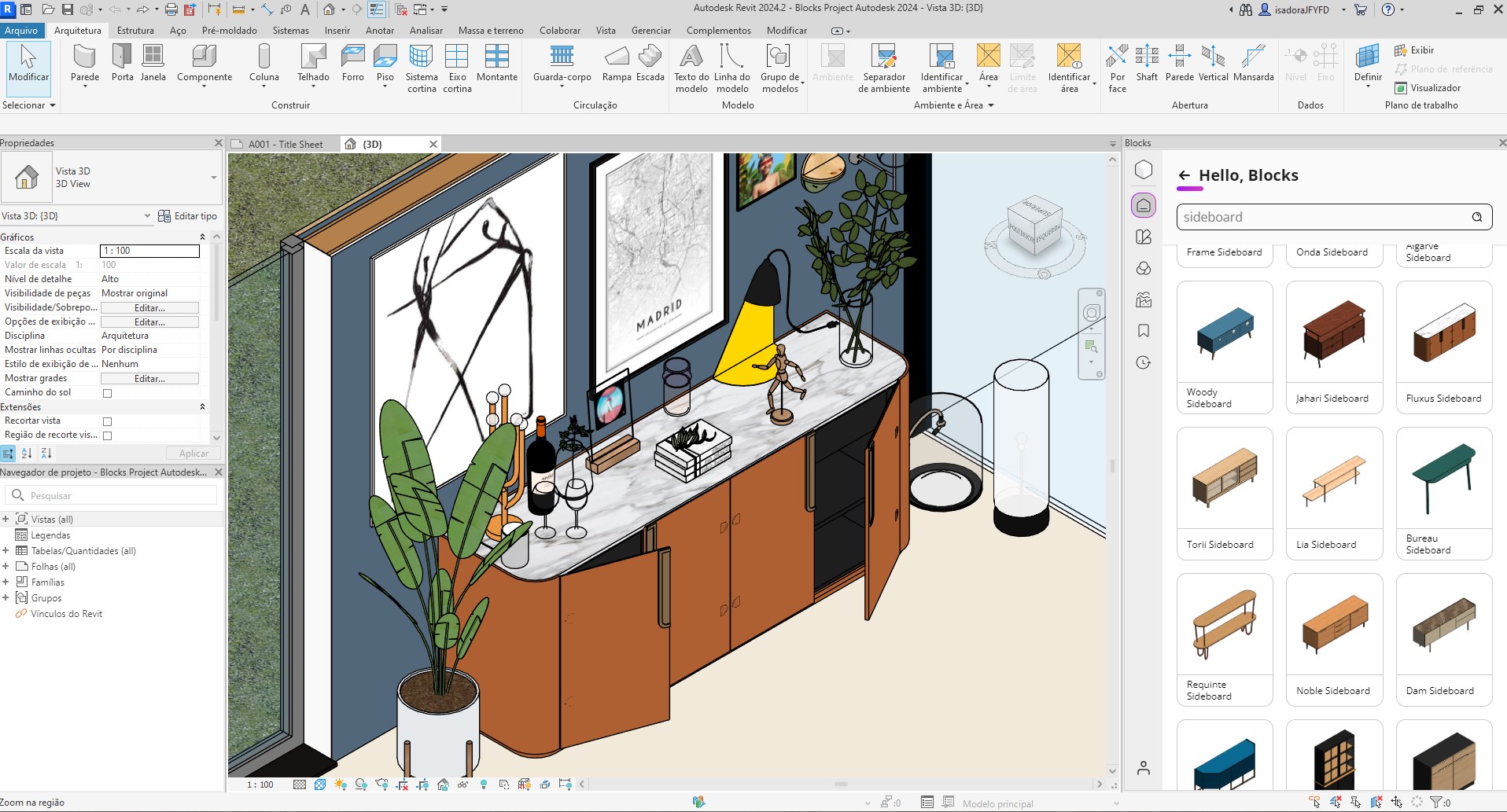This screenshot has height=812, width=1507.
Task: Open the user profile icon in Blocks sidebar
Action: pos(1144,768)
